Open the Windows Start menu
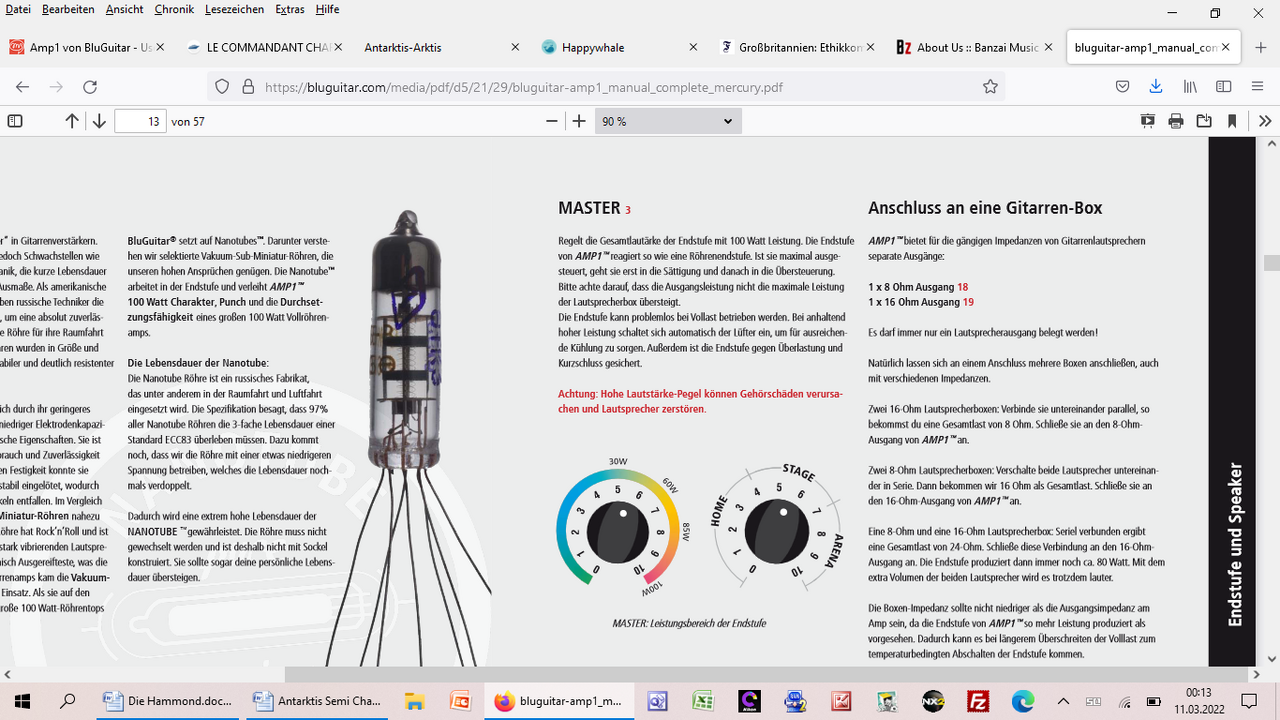The image size is (1280, 720). point(22,701)
